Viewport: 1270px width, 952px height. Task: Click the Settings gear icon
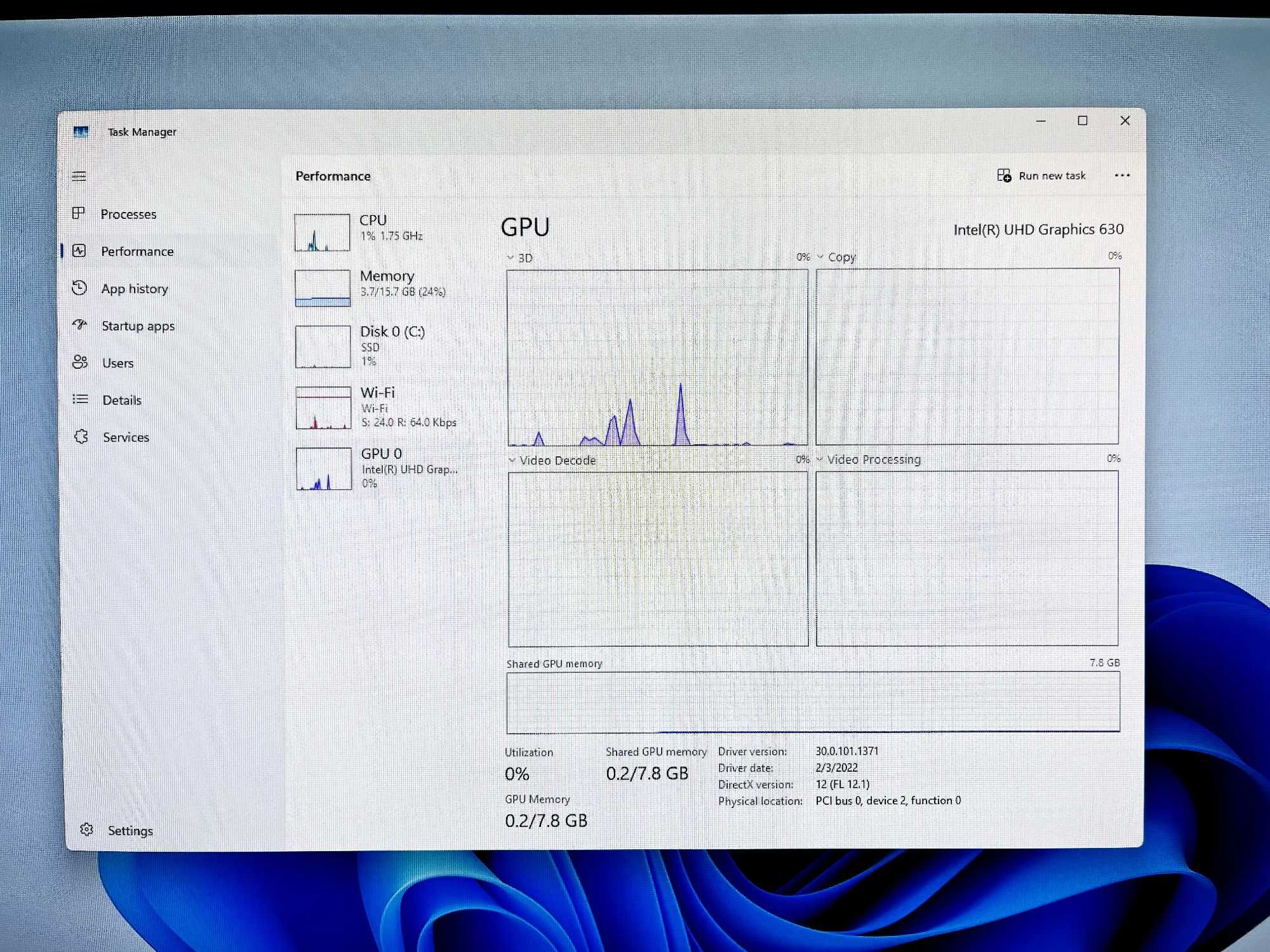click(87, 830)
